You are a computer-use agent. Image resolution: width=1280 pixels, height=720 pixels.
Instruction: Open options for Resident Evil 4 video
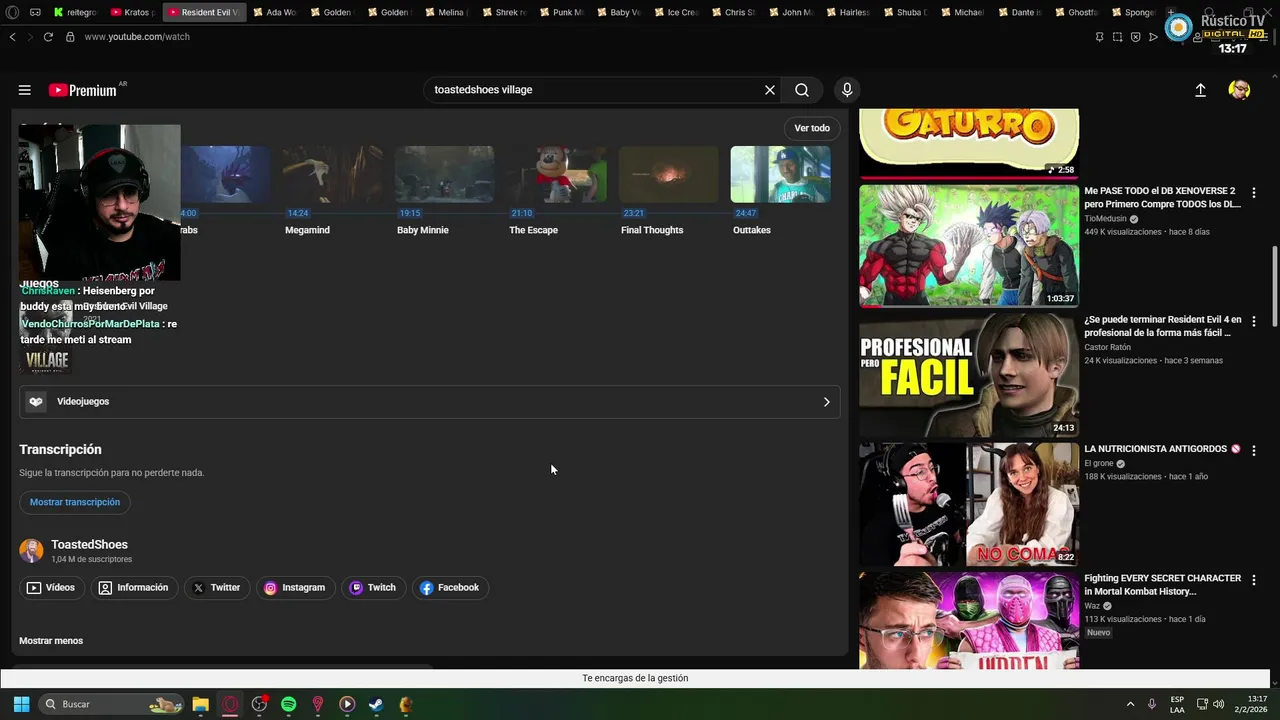pos(1254,321)
